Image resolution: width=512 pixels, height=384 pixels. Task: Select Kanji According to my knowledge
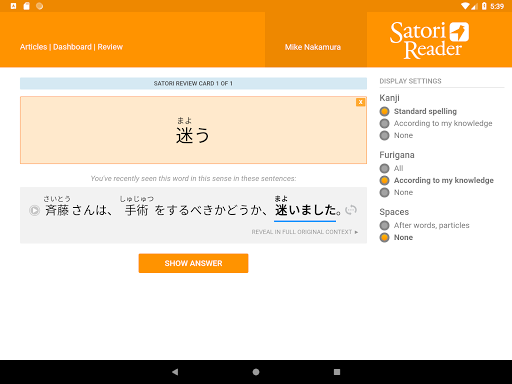(x=436, y=123)
